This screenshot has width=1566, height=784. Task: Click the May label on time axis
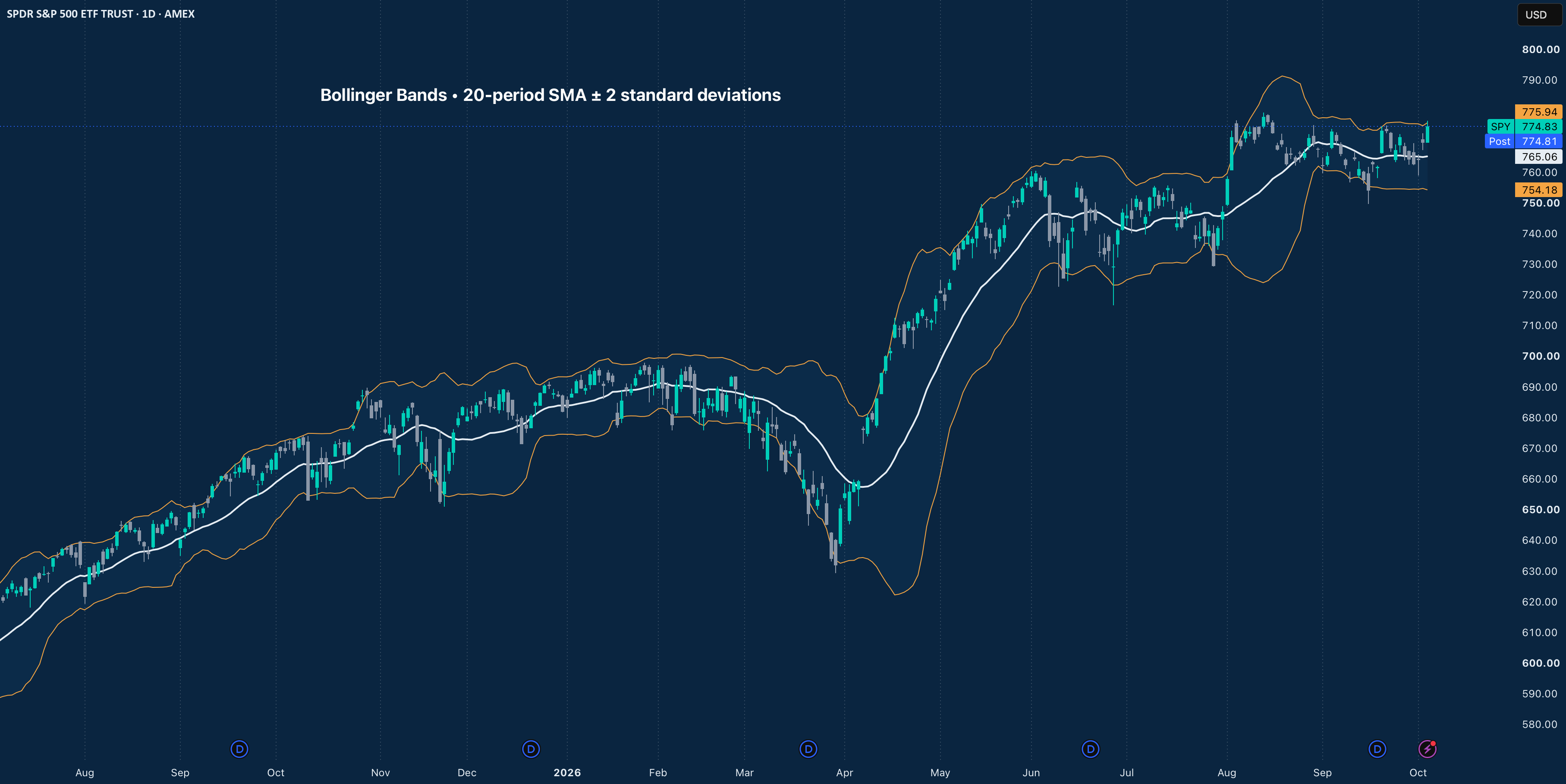click(940, 772)
